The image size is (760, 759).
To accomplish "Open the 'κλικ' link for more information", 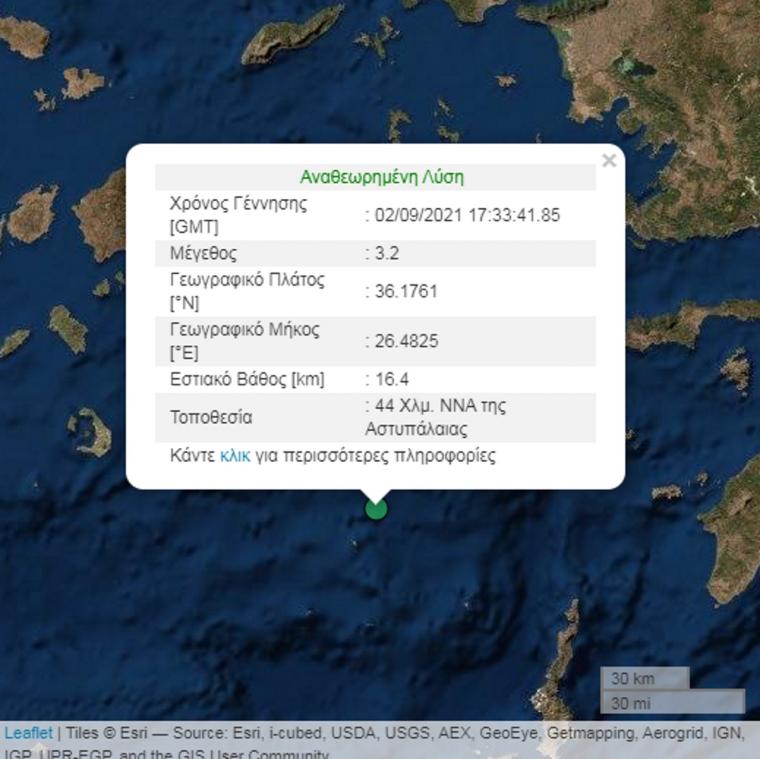I will tap(235, 456).
